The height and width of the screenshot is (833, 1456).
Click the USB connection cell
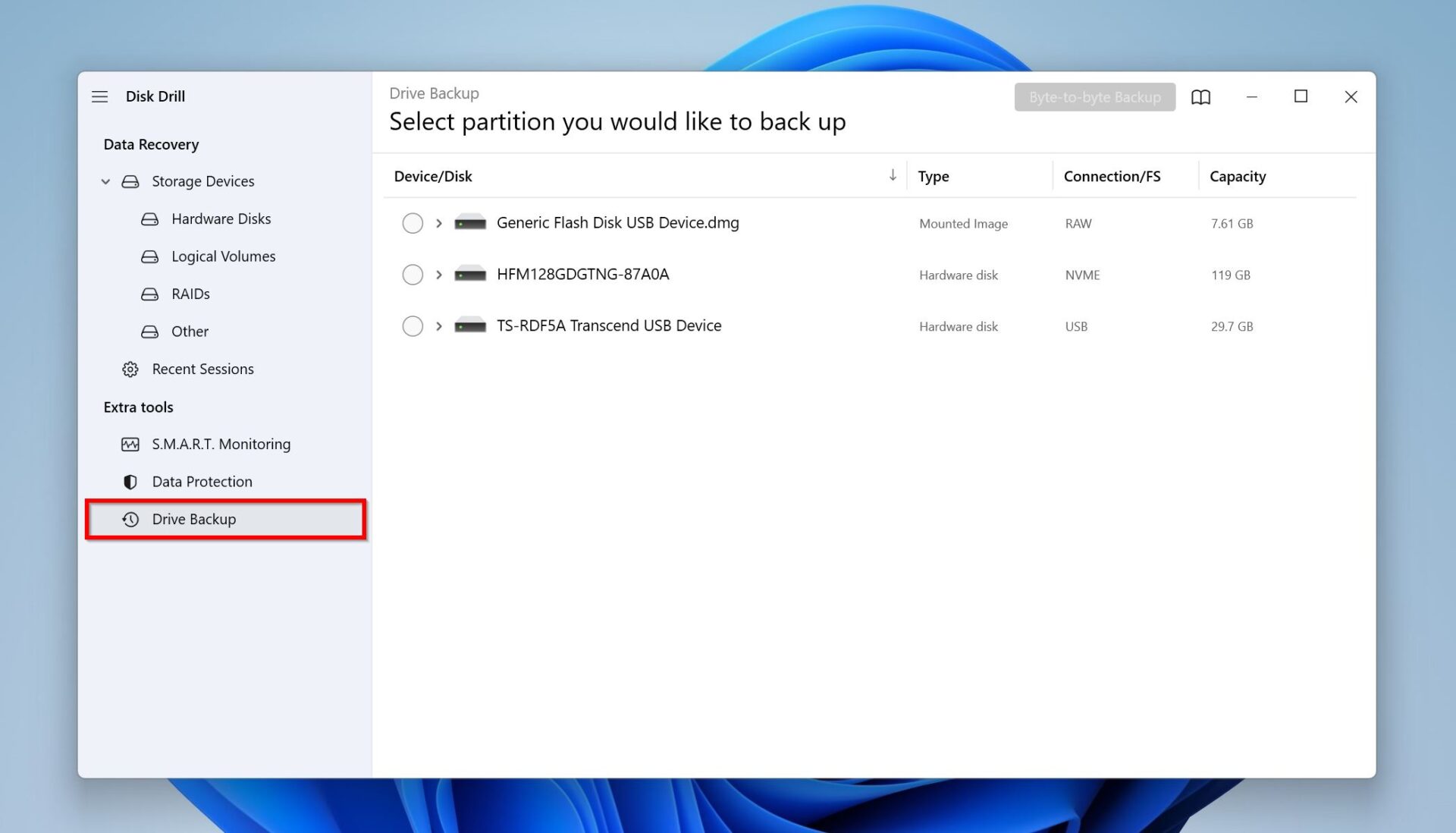pos(1076,327)
